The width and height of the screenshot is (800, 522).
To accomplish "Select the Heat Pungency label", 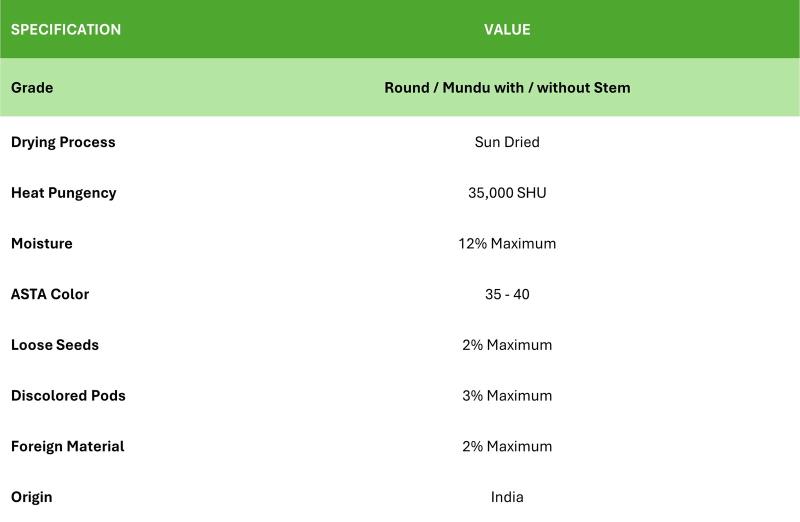I will pos(64,193).
